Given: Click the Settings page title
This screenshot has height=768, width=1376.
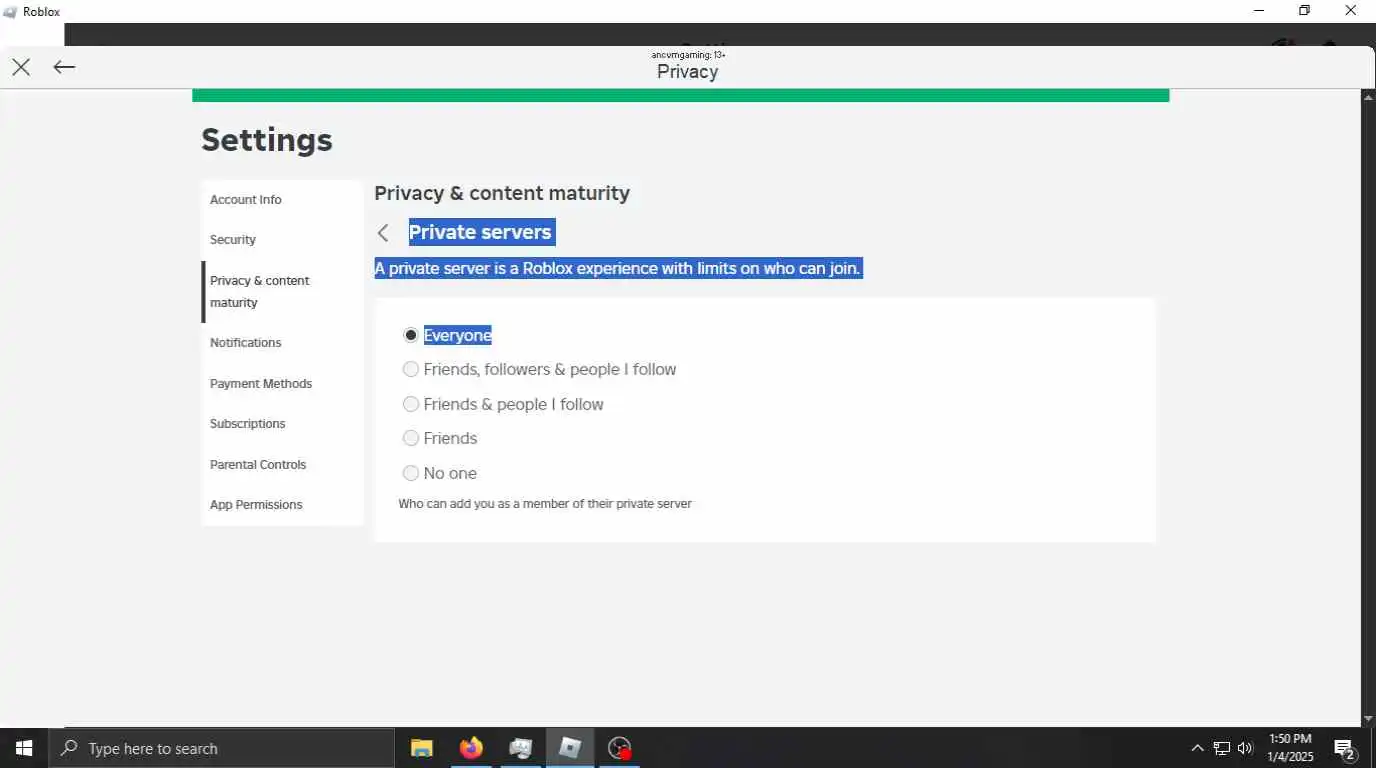Looking at the screenshot, I should coord(267,140).
